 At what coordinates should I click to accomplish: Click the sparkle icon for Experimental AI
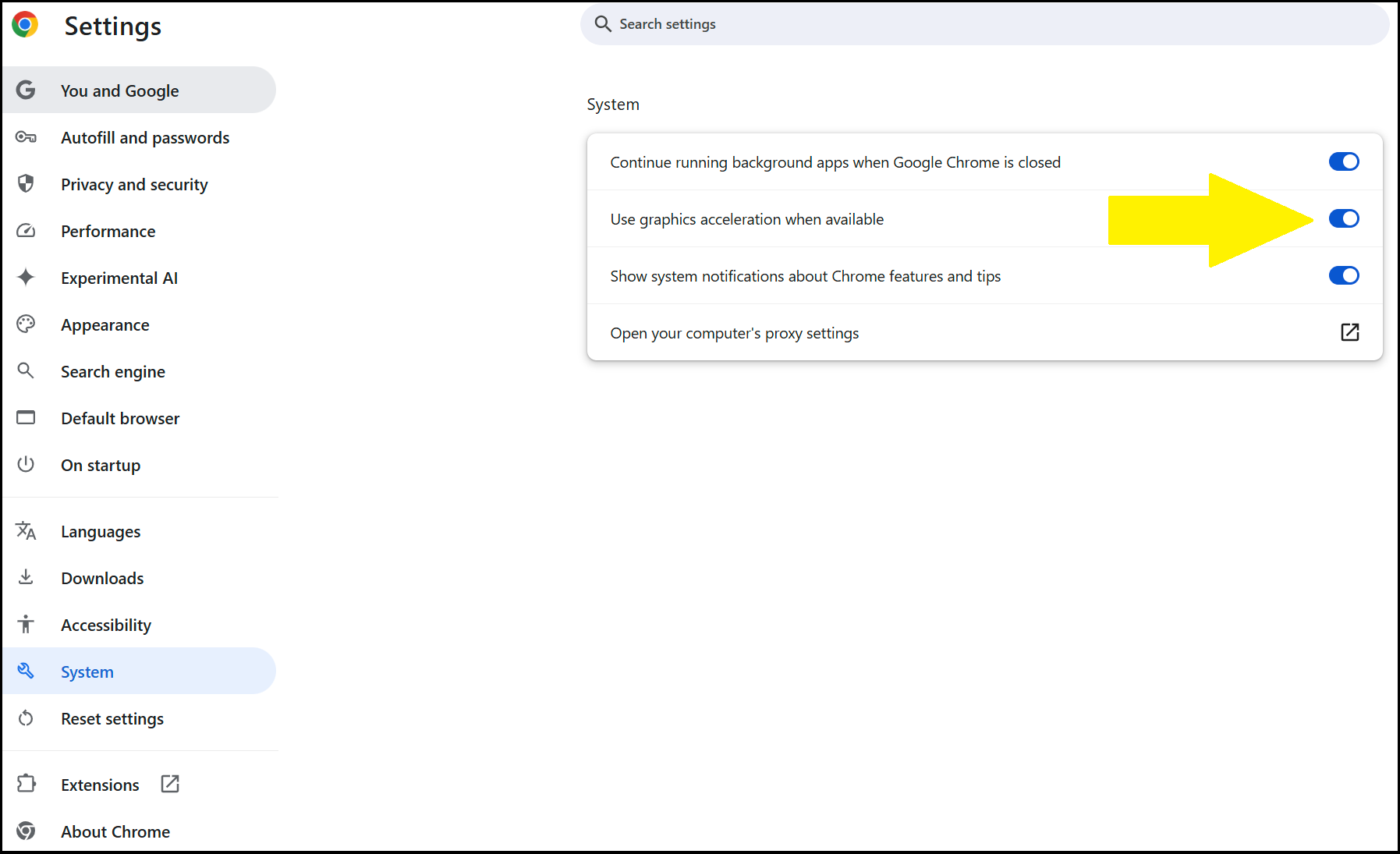(x=26, y=278)
